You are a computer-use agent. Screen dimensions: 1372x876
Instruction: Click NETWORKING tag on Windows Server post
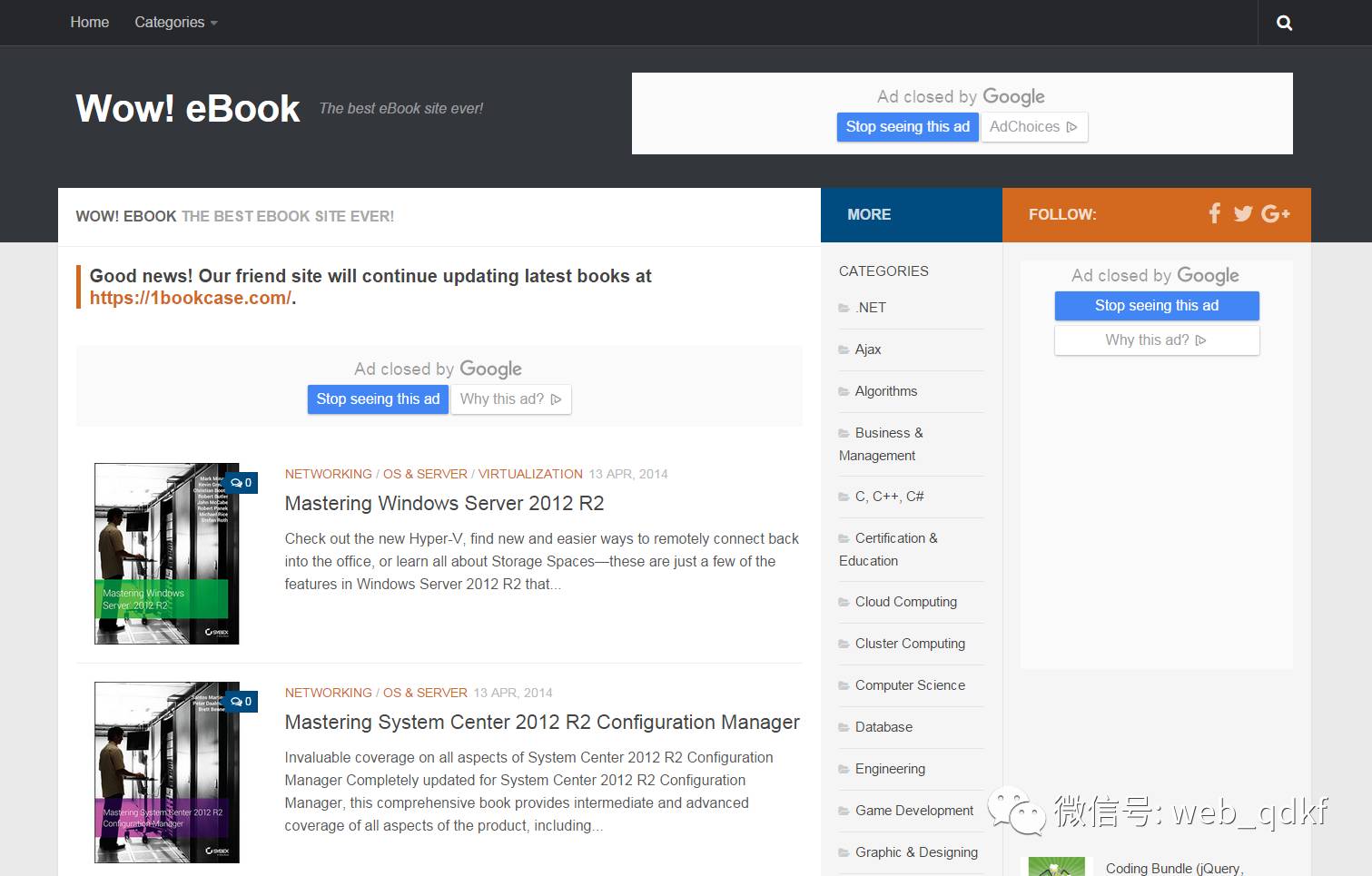328,474
